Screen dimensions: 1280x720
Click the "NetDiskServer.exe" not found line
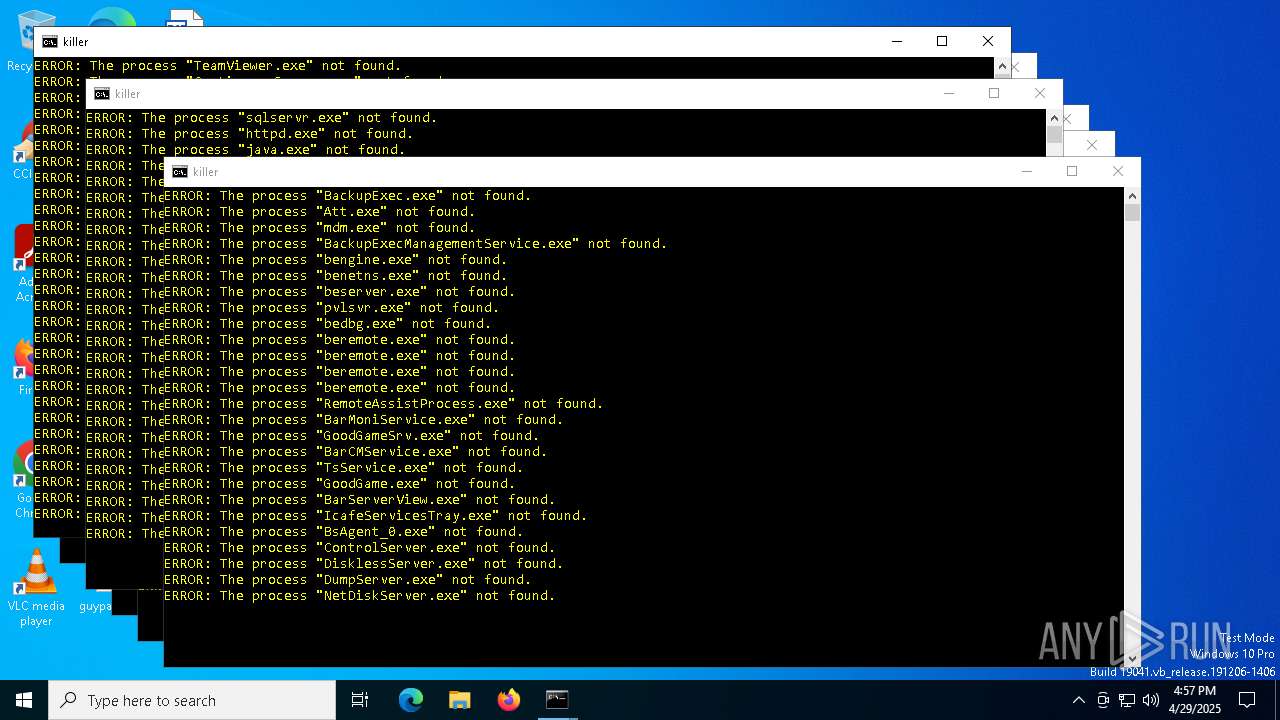click(359, 596)
